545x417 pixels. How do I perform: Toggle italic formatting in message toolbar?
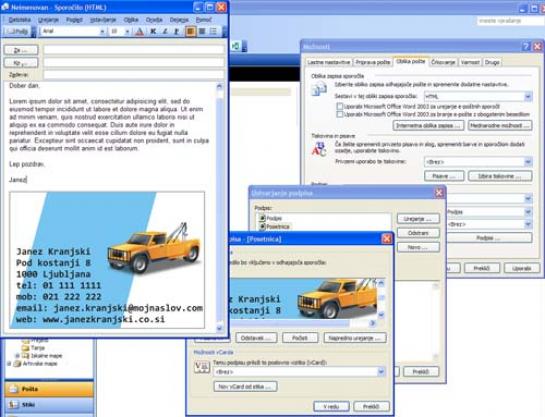[165, 32]
